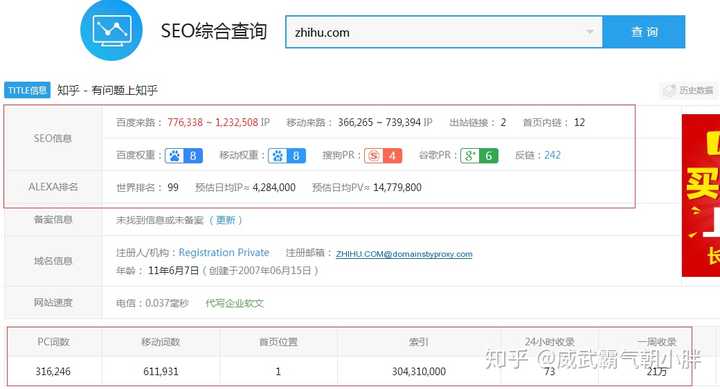
Task: Click the Sogou PR icon with value 4
Action: coord(383,156)
